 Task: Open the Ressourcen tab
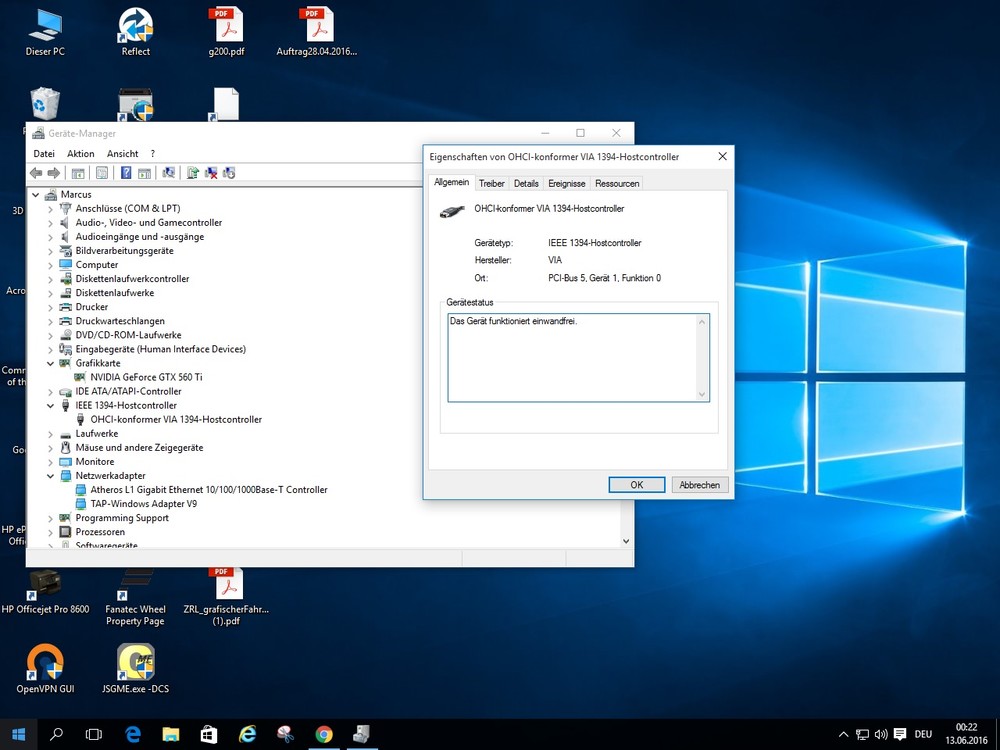click(616, 184)
